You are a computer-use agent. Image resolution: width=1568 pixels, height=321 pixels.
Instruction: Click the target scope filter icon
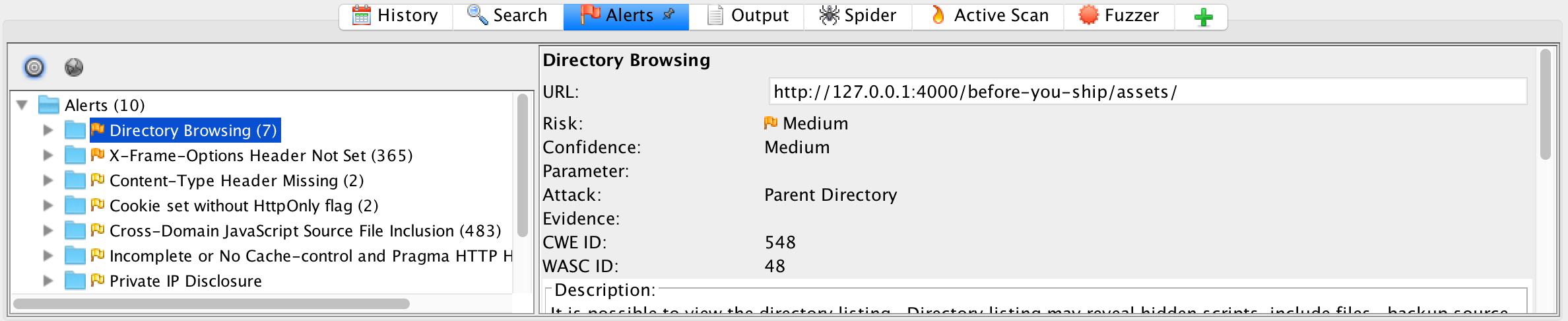click(x=34, y=67)
